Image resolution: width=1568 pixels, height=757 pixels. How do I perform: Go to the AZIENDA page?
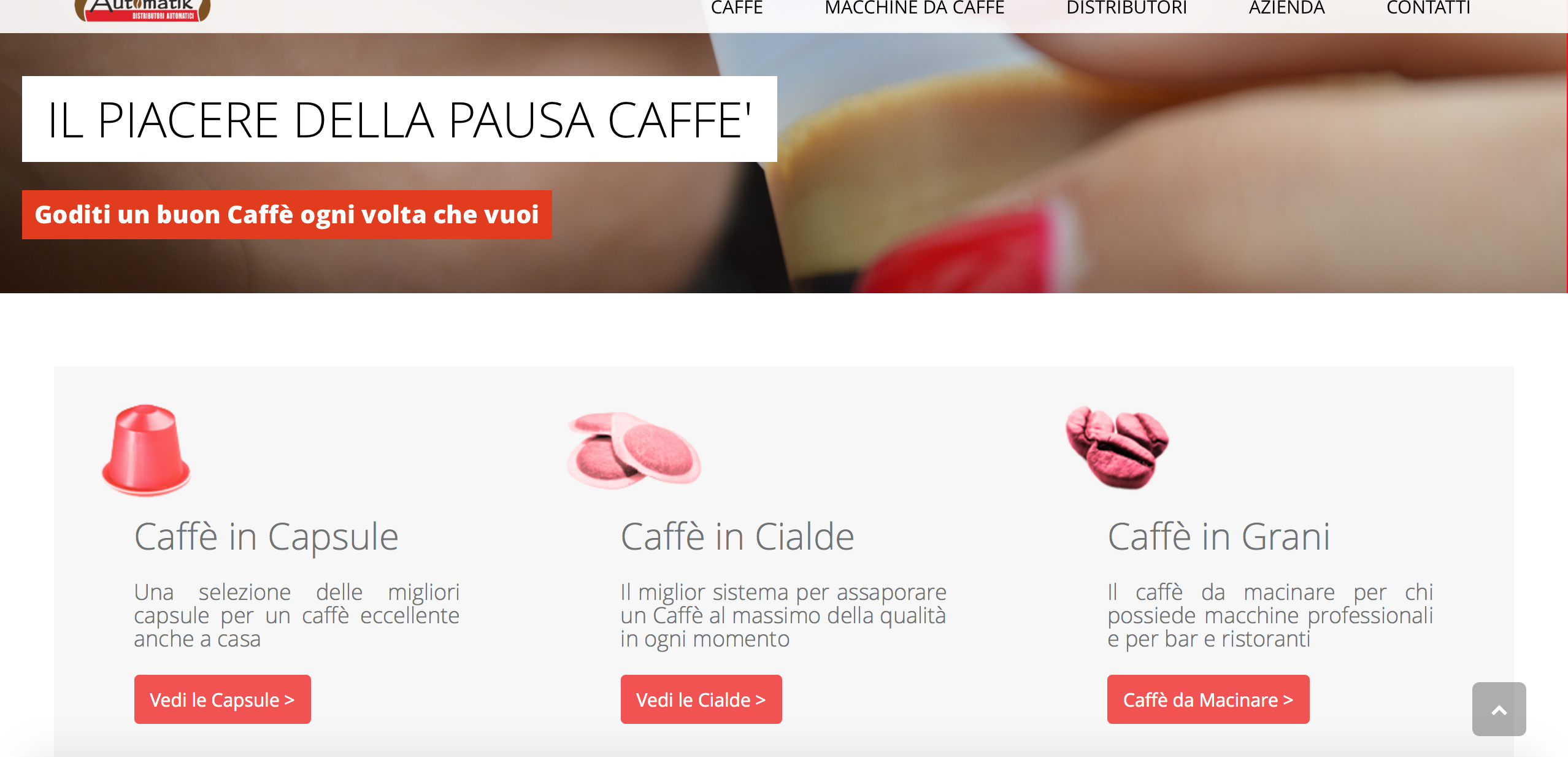[1286, 9]
